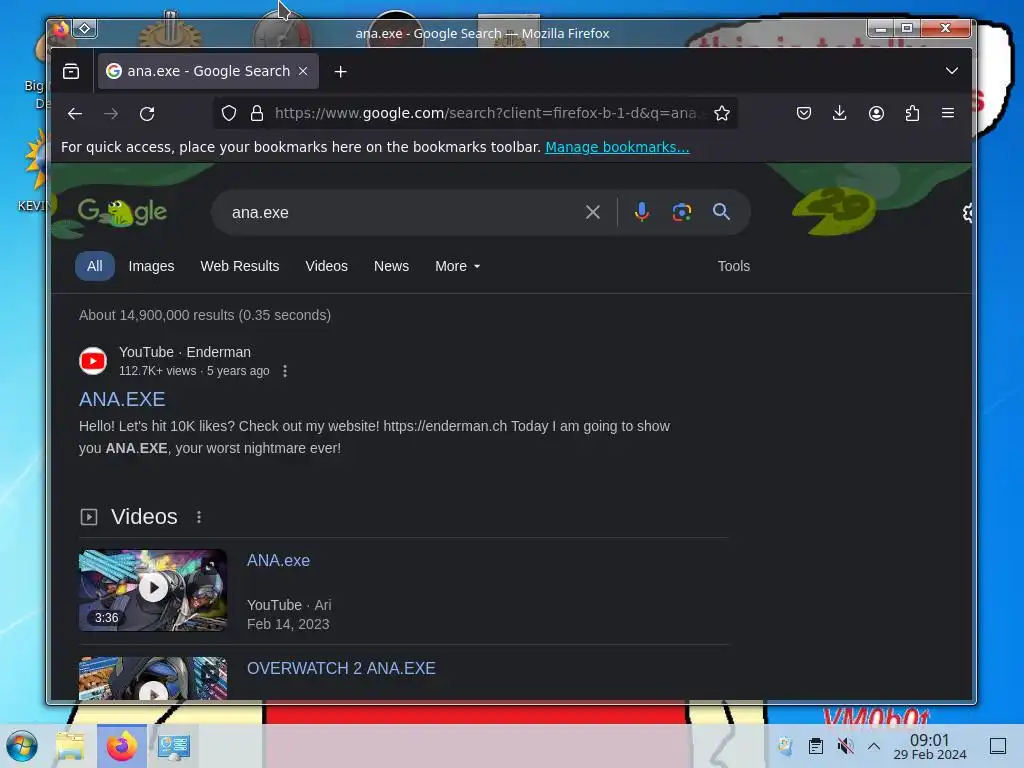The width and height of the screenshot is (1024, 768).
Task: Open search Tools options
Action: (x=733, y=266)
